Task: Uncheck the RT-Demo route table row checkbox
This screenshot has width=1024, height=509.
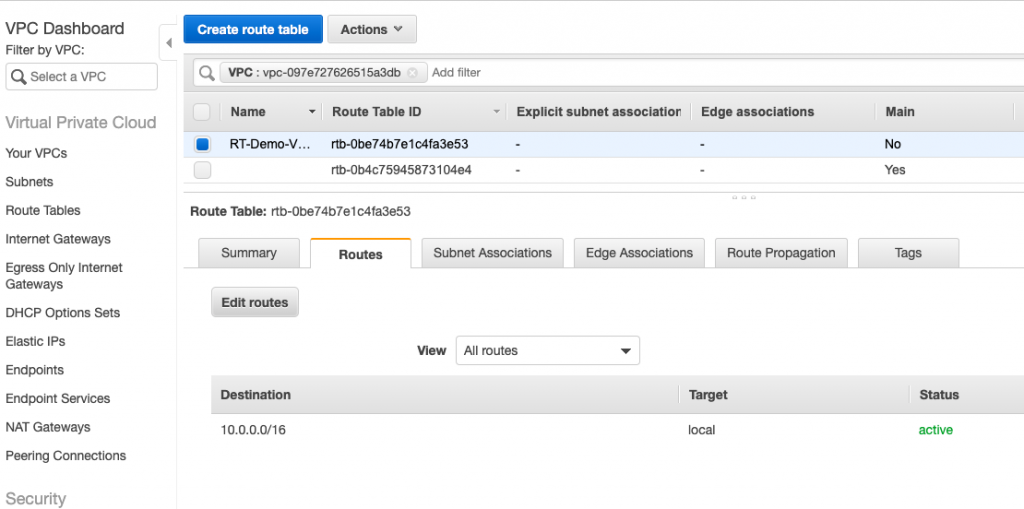Action: [202, 144]
